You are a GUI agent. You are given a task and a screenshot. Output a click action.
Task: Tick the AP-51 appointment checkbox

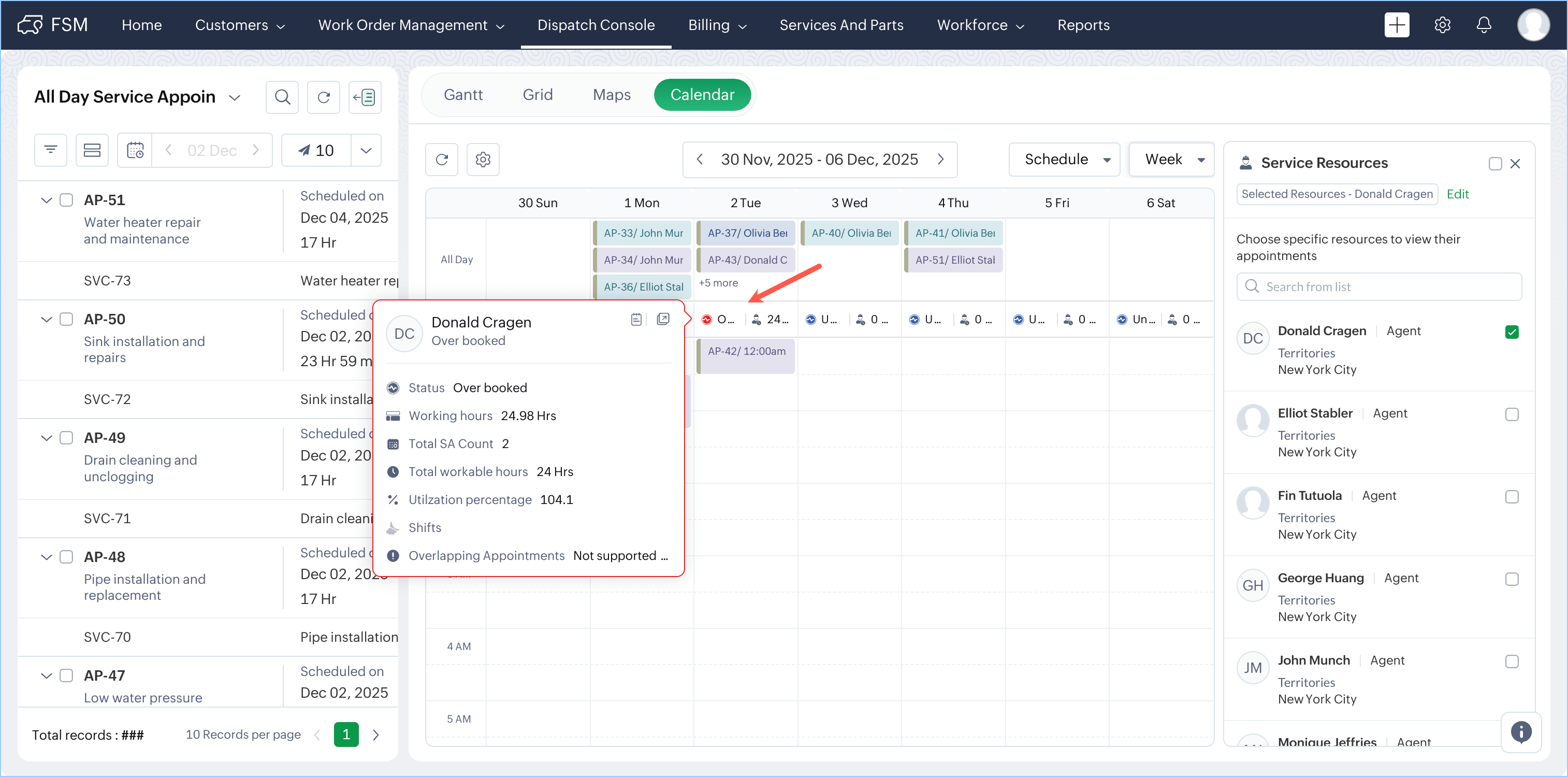pyautogui.click(x=66, y=200)
